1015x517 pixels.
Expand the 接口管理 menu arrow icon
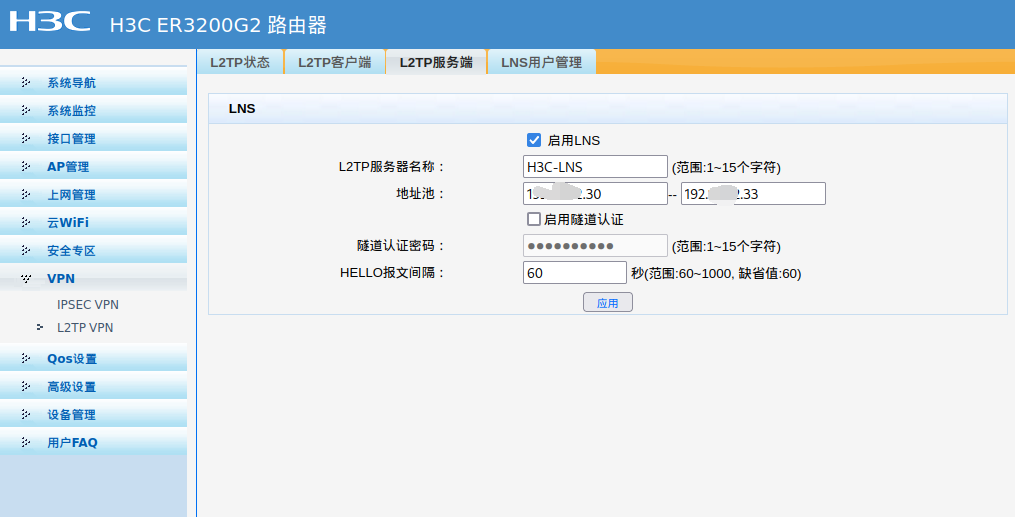click(26, 138)
